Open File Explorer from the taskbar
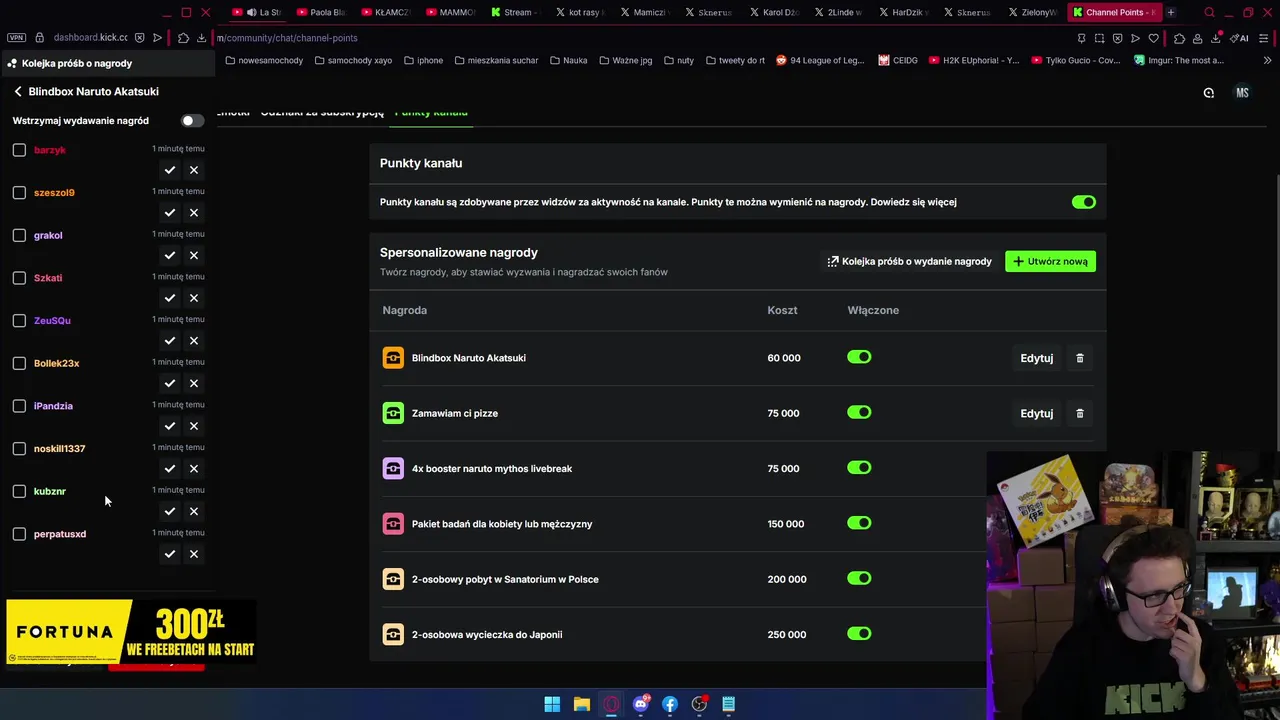Screen dimensions: 1280x720 tap(581, 704)
